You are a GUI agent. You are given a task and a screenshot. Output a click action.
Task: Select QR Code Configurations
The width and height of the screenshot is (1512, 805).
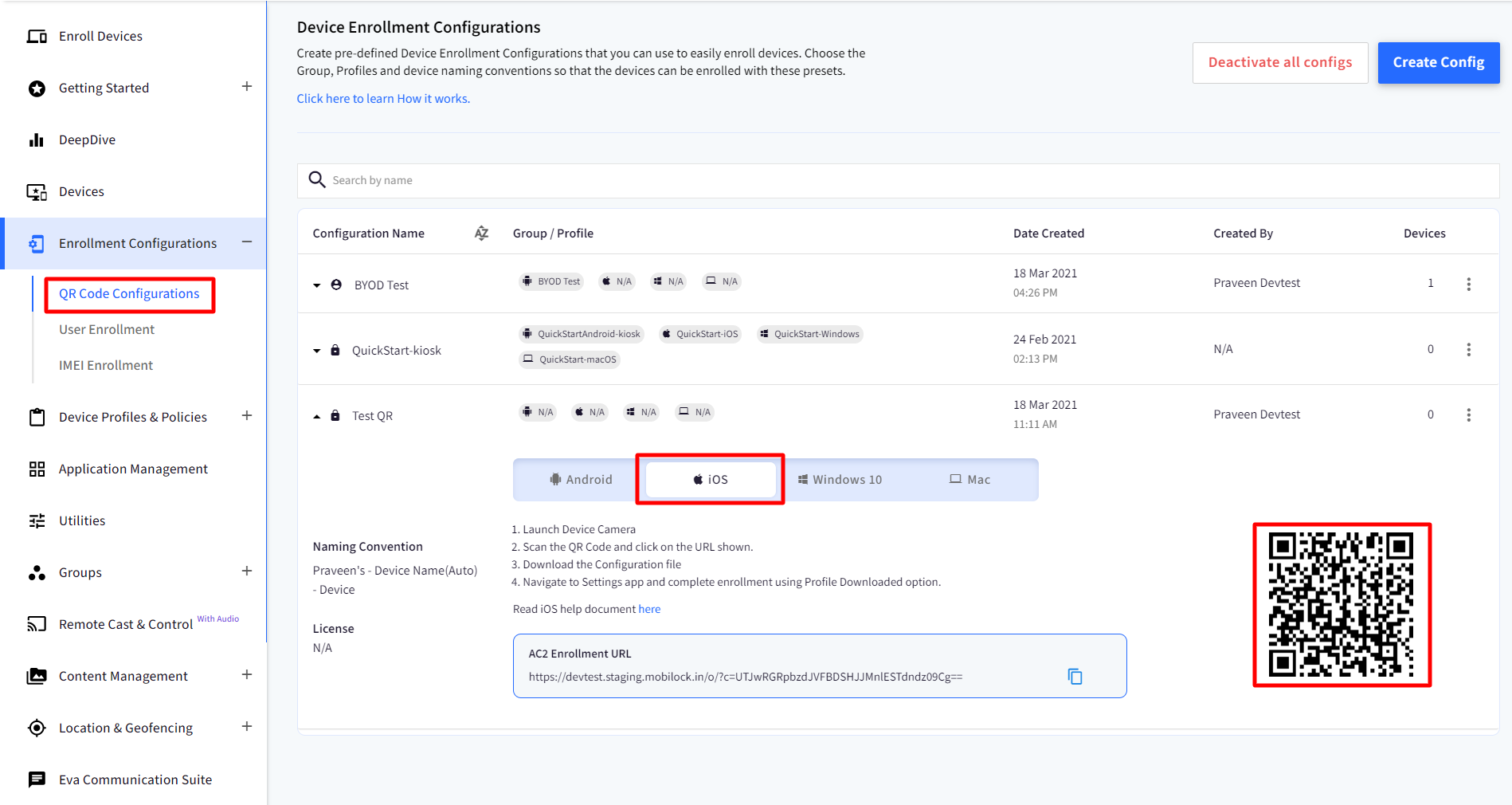point(129,294)
